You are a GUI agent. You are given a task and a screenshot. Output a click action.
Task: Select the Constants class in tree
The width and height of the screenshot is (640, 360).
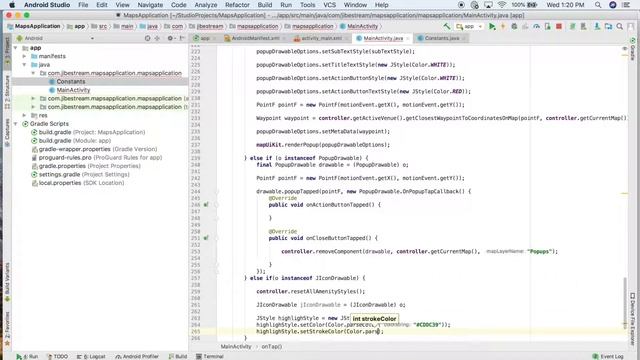click(71, 82)
